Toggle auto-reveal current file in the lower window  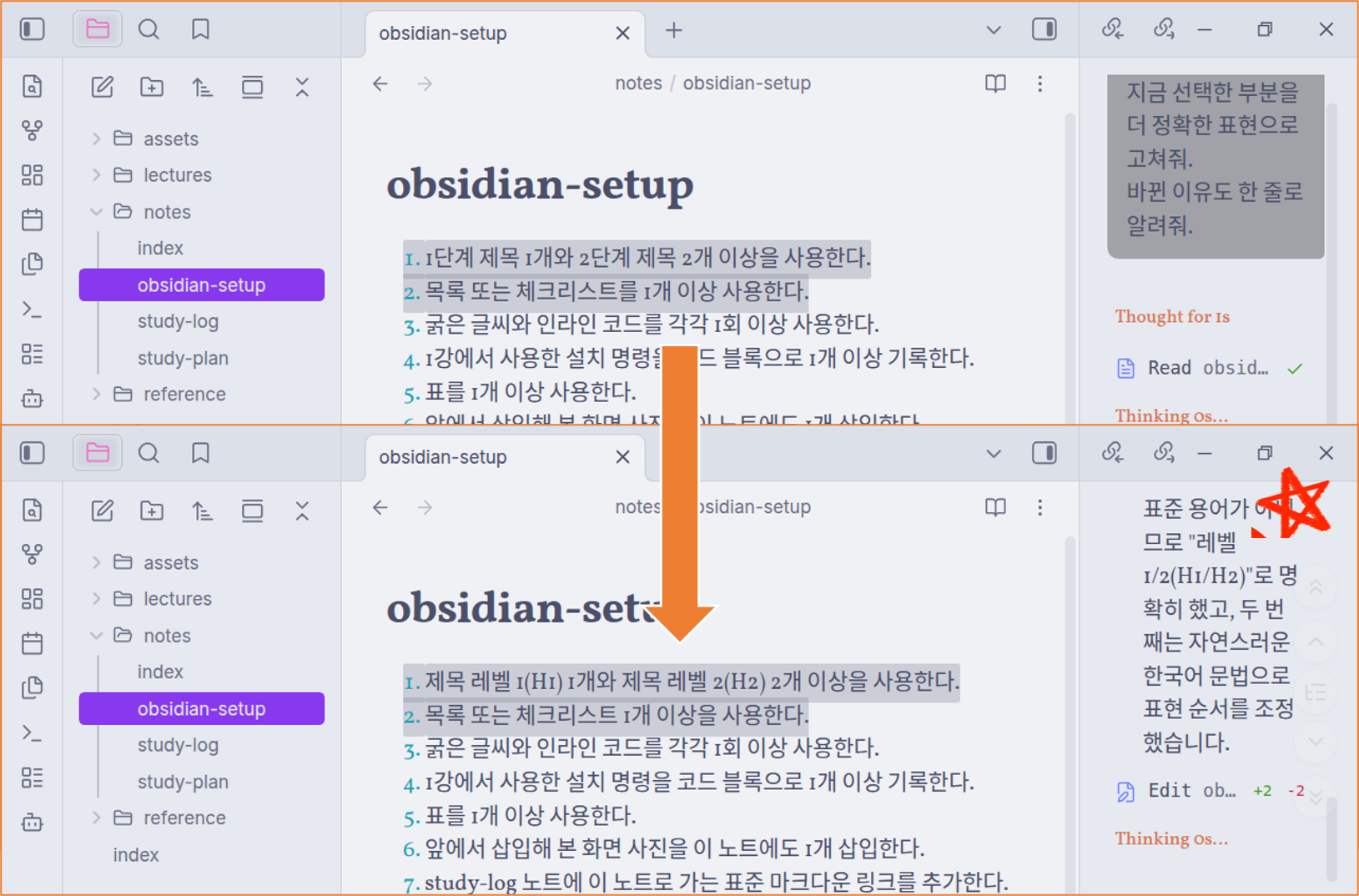pos(252,511)
